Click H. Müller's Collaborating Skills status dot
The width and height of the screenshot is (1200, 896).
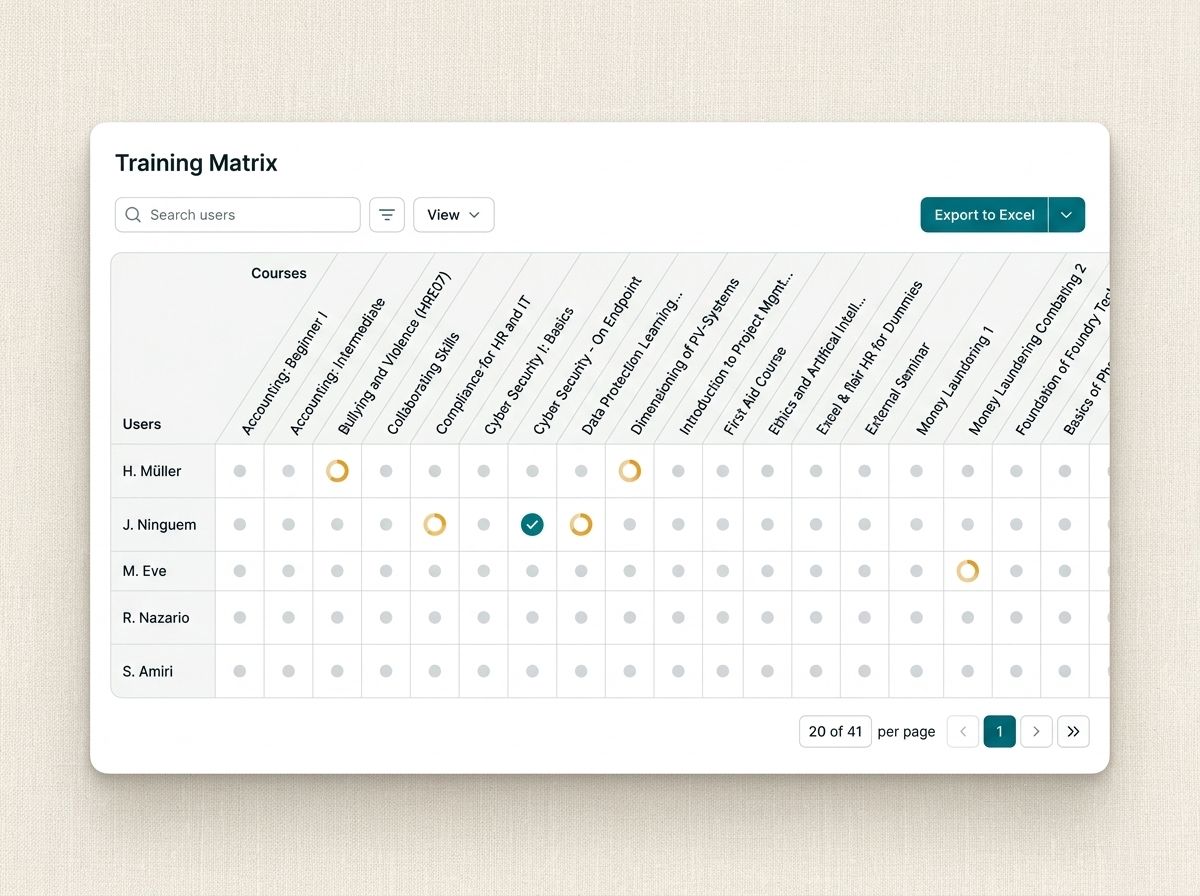(386, 471)
